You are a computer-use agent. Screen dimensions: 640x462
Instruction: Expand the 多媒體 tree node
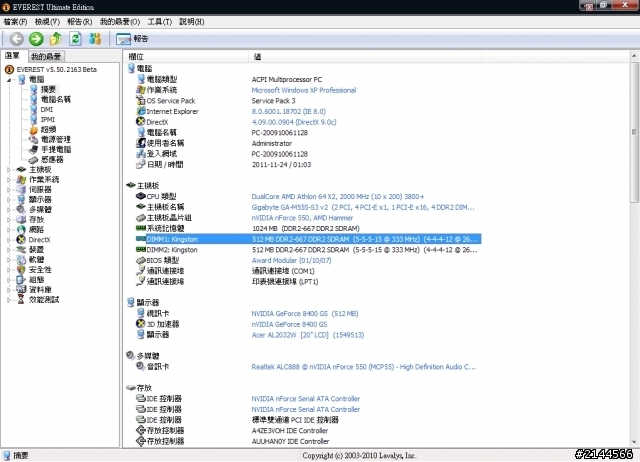[9, 209]
